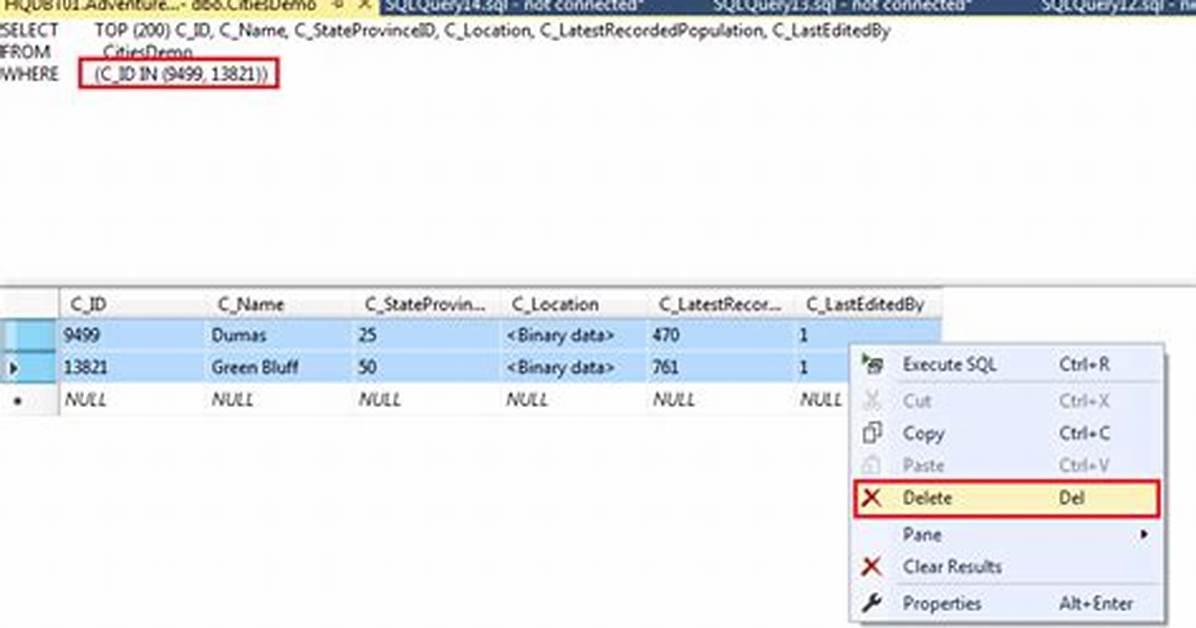Click the C_StateProvin... column header

[x=426, y=304]
